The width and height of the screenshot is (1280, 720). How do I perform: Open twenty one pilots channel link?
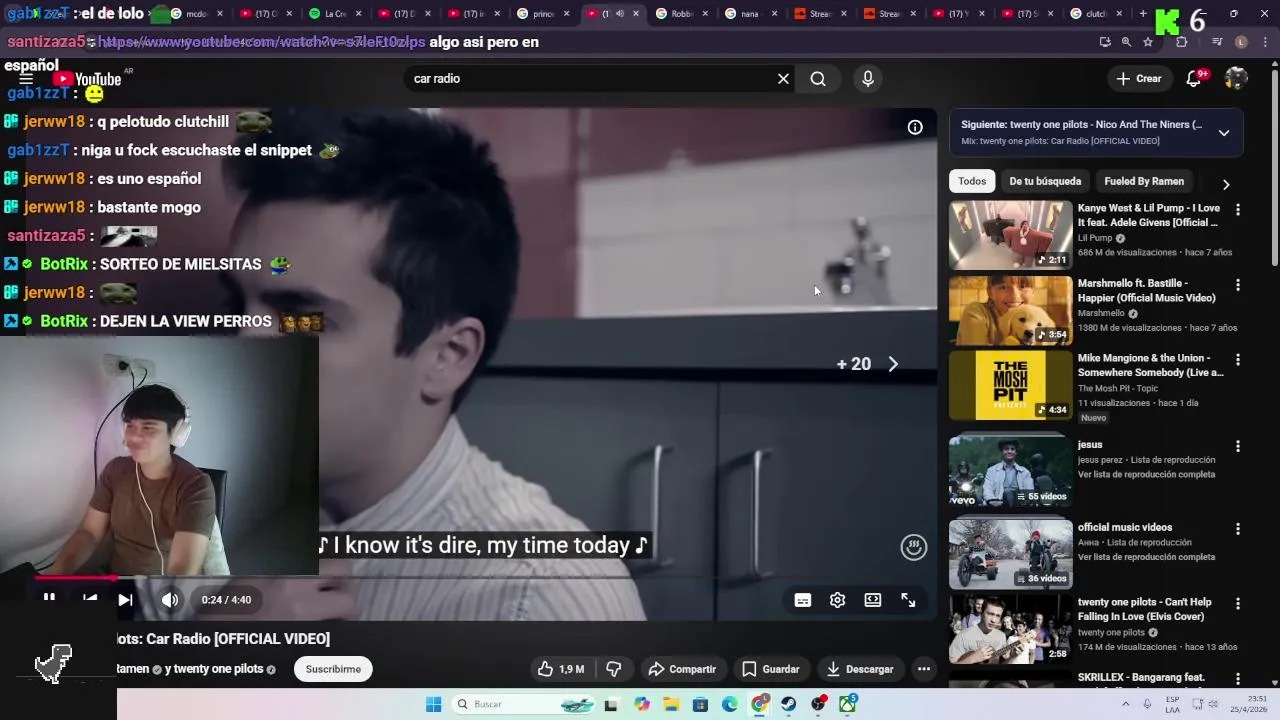[218, 669]
